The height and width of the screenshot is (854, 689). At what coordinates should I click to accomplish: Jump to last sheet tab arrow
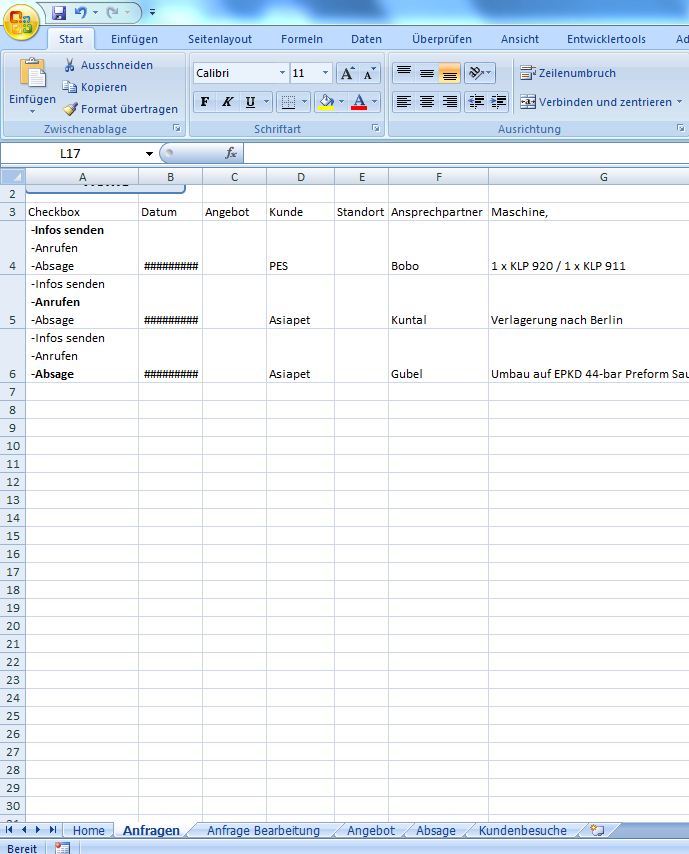(x=53, y=830)
